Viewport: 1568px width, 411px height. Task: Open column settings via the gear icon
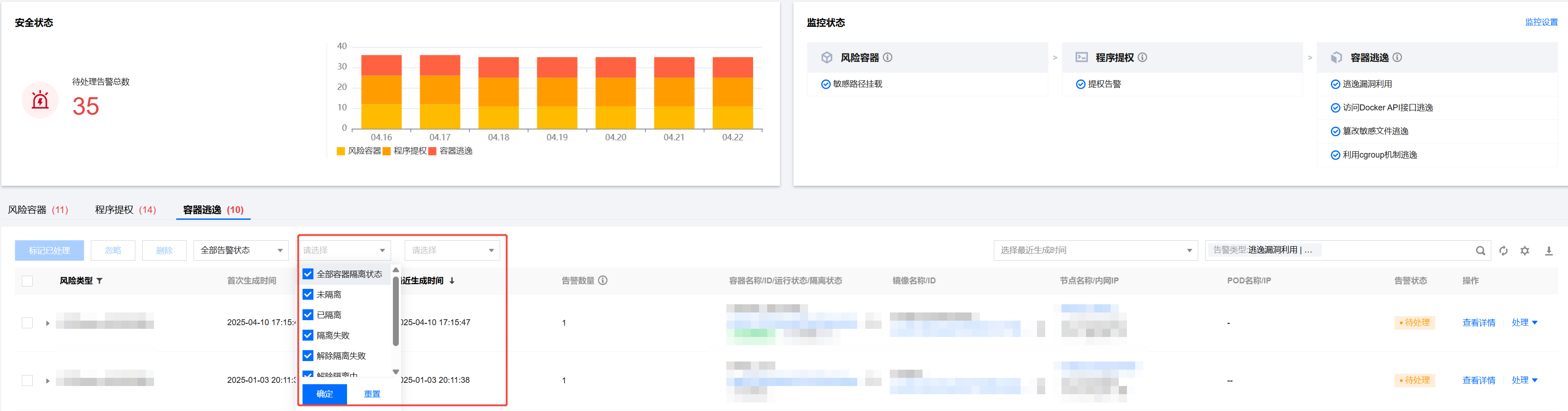1525,251
